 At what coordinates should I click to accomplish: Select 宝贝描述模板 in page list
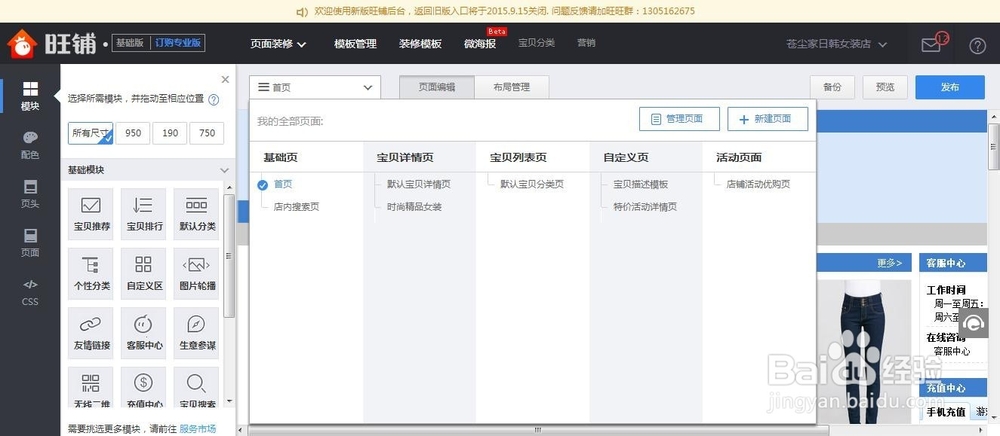(x=641, y=184)
